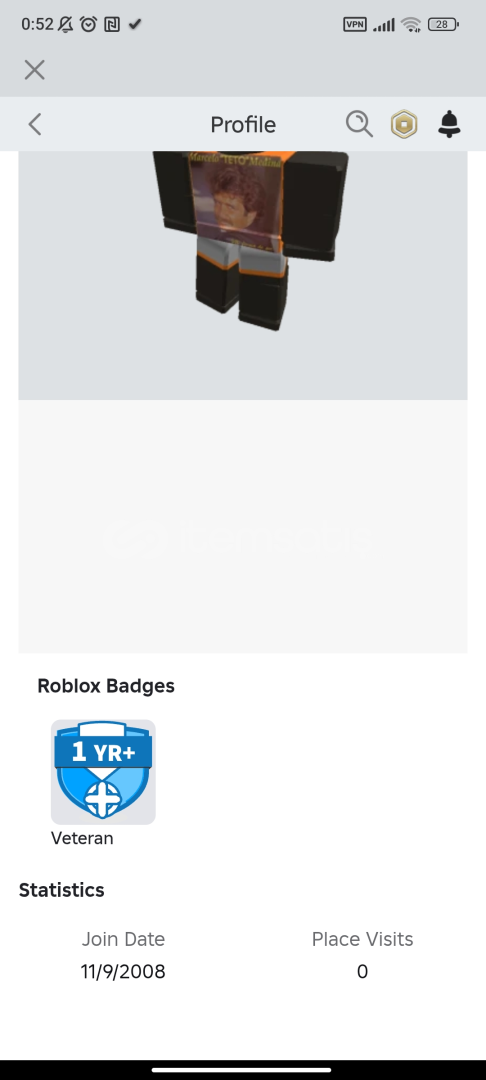Tap the VPN status bar indicator
The height and width of the screenshot is (1080, 486).
click(355, 25)
